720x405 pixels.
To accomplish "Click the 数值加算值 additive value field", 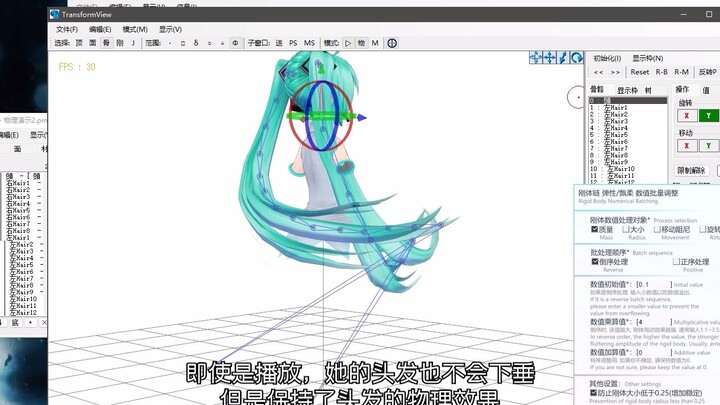I will coord(654,353).
